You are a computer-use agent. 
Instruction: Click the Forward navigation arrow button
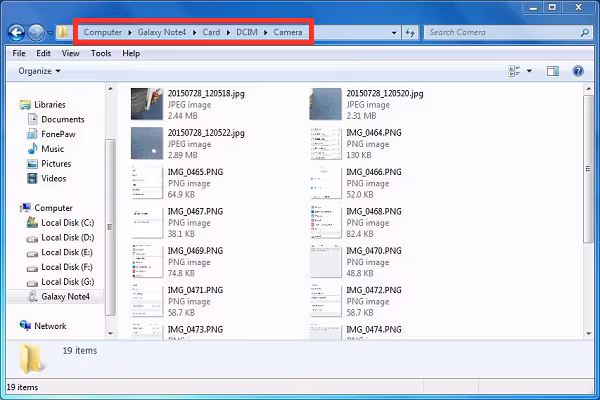[36, 33]
